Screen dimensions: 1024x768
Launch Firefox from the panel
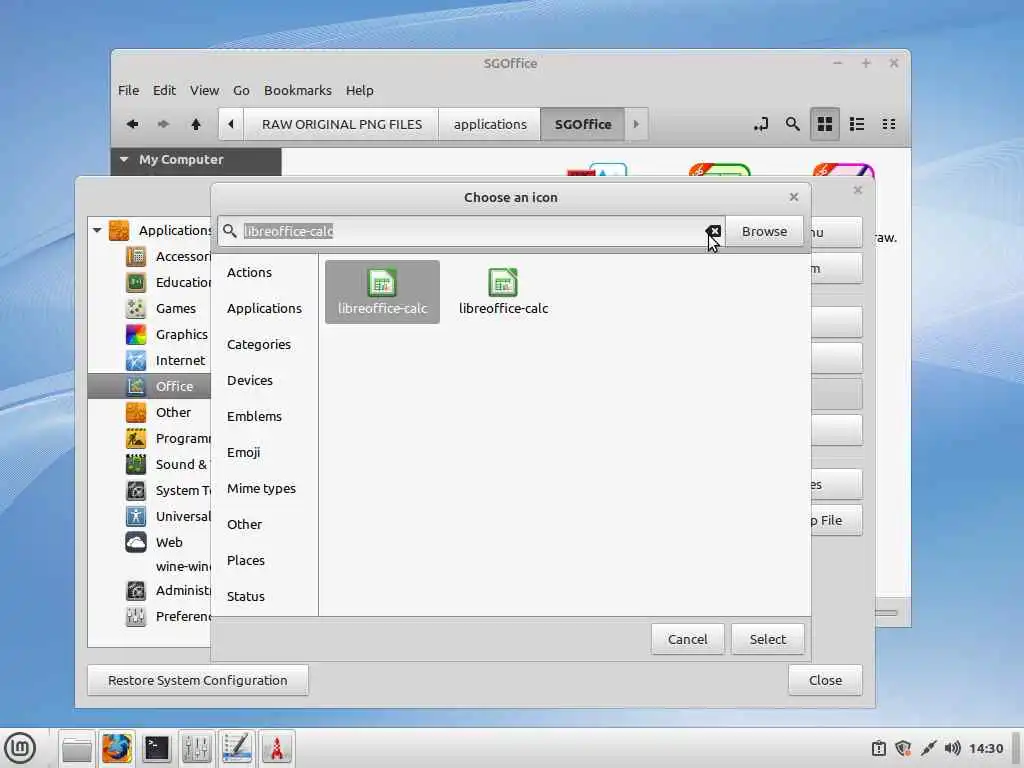coord(117,748)
